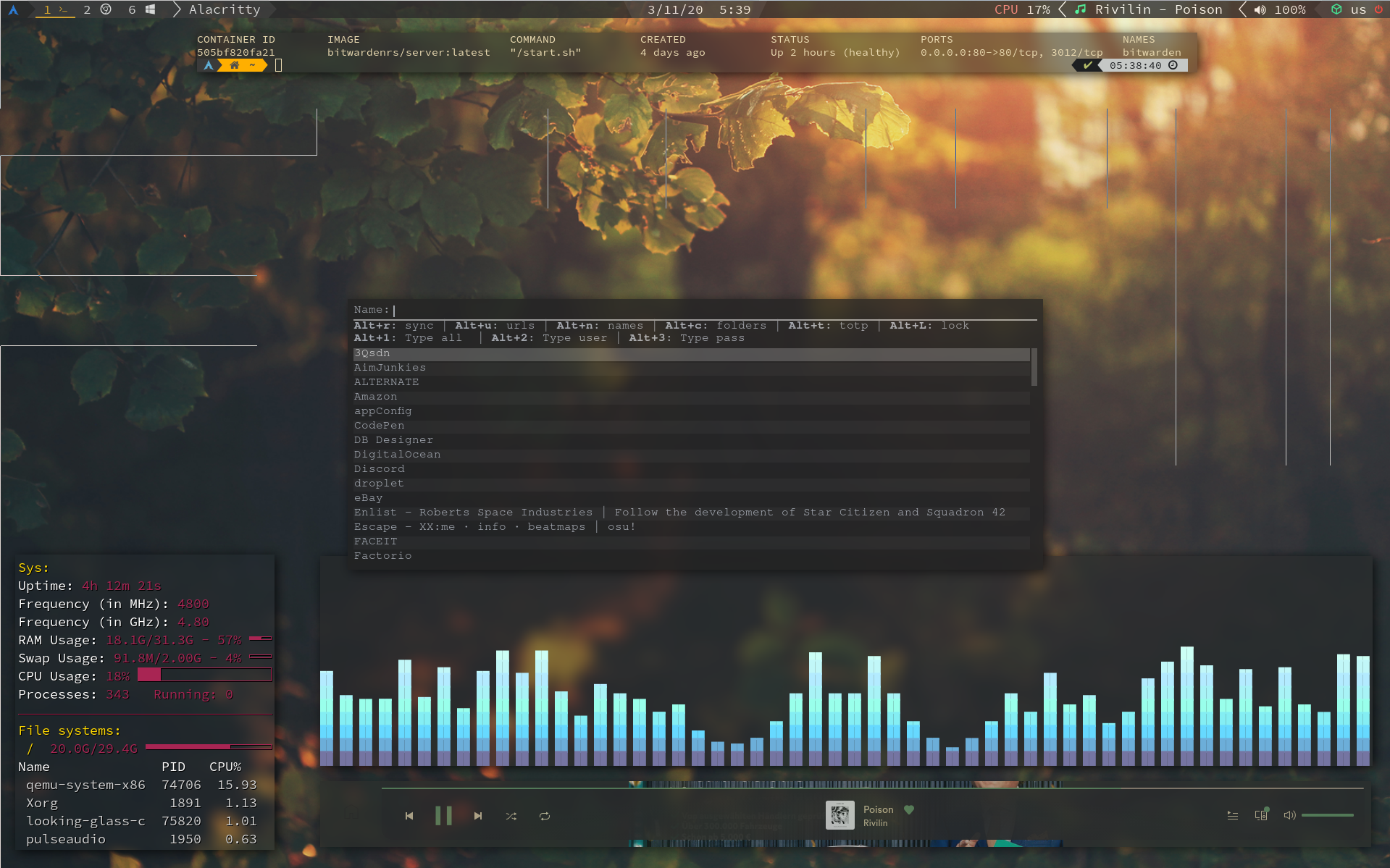Click the Rivilin artist name in player

(x=875, y=823)
